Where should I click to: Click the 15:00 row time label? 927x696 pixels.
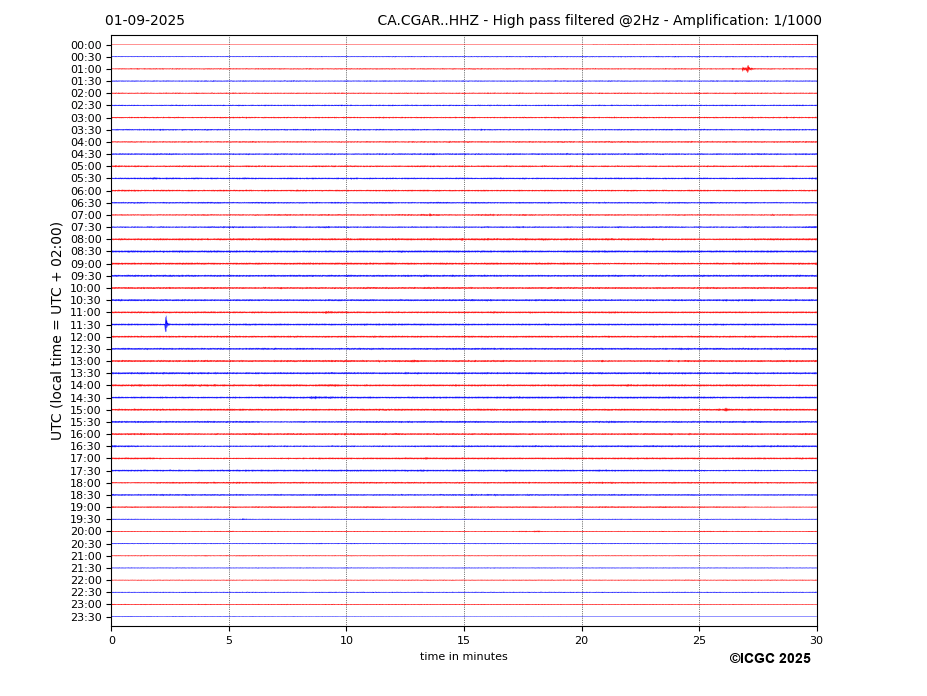click(x=86, y=410)
